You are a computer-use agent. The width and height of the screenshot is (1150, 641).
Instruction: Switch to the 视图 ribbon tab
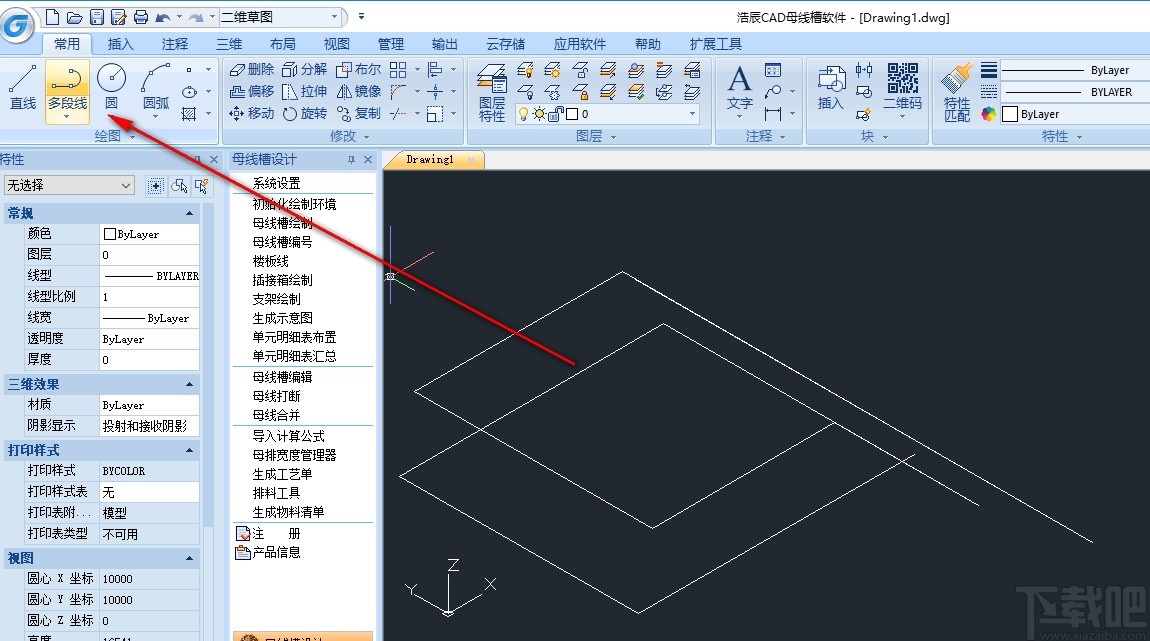point(336,43)
